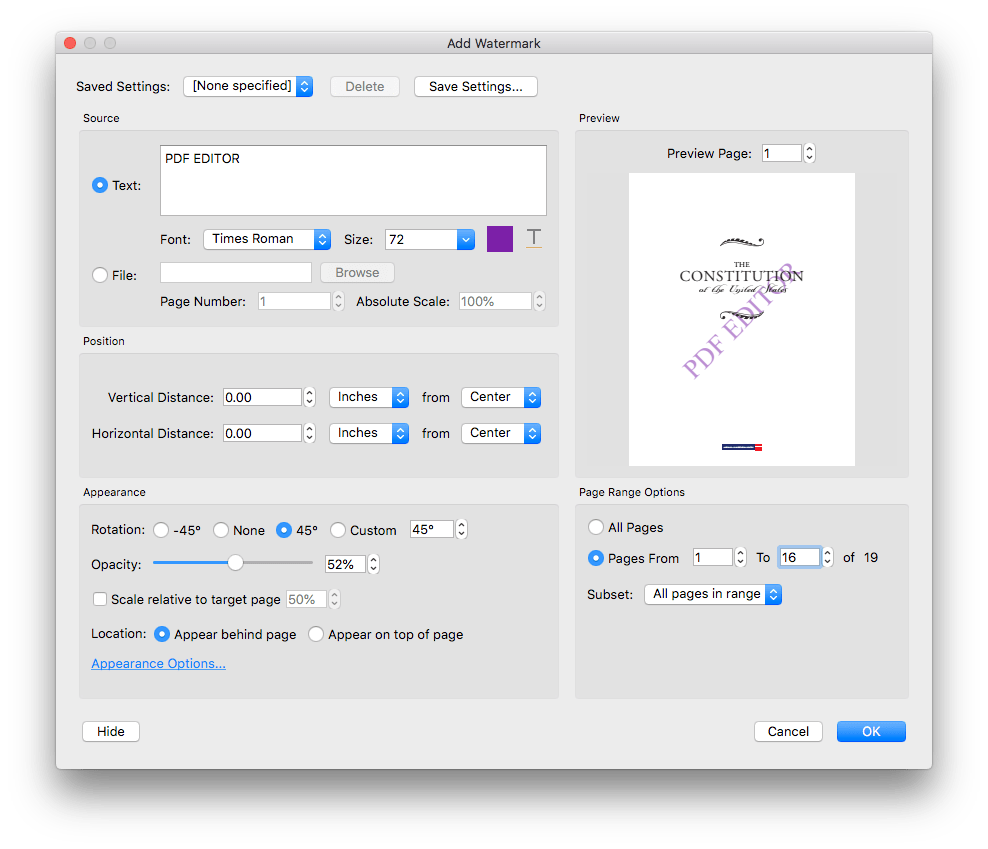Click the Opacity percentage field

tap(345, 564)
